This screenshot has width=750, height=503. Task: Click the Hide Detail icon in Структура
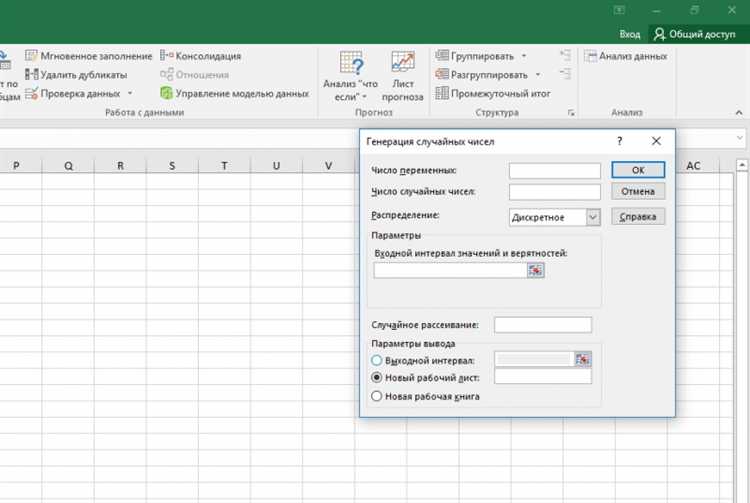(565, 74)
